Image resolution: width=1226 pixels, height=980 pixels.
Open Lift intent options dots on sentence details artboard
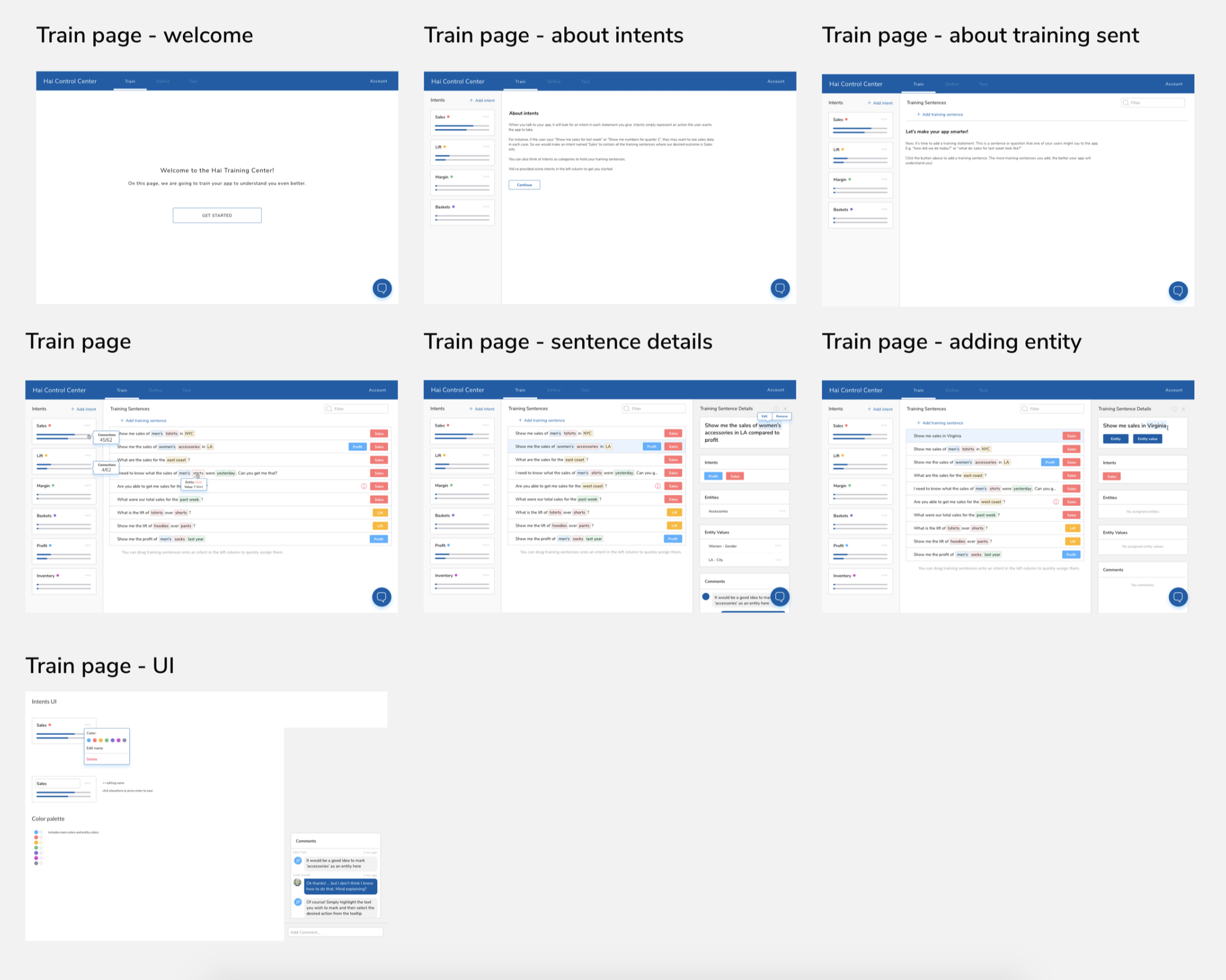(x=486, y=456)
